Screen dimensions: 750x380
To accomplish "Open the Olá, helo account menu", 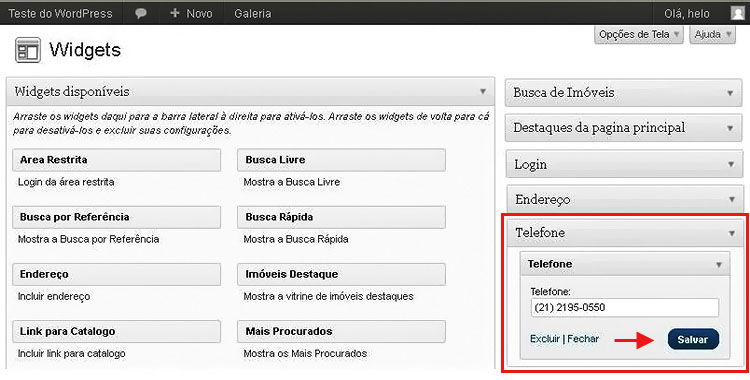I will pos(687,14).
